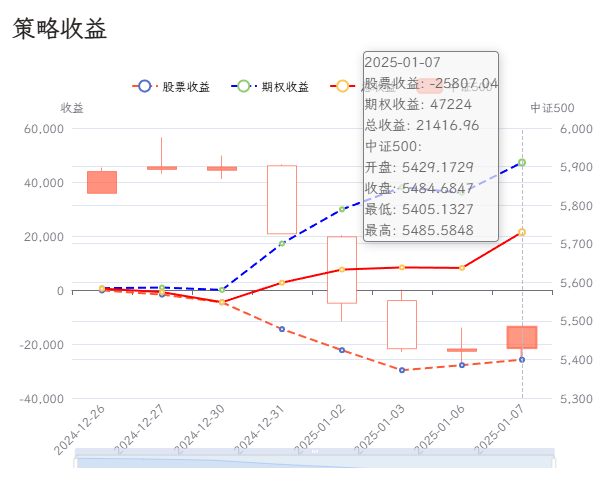Image resolution: width=600 pixels, height=493 pixels.
Task: Click the left handle of zoom slider
Action: click(77, 461)
